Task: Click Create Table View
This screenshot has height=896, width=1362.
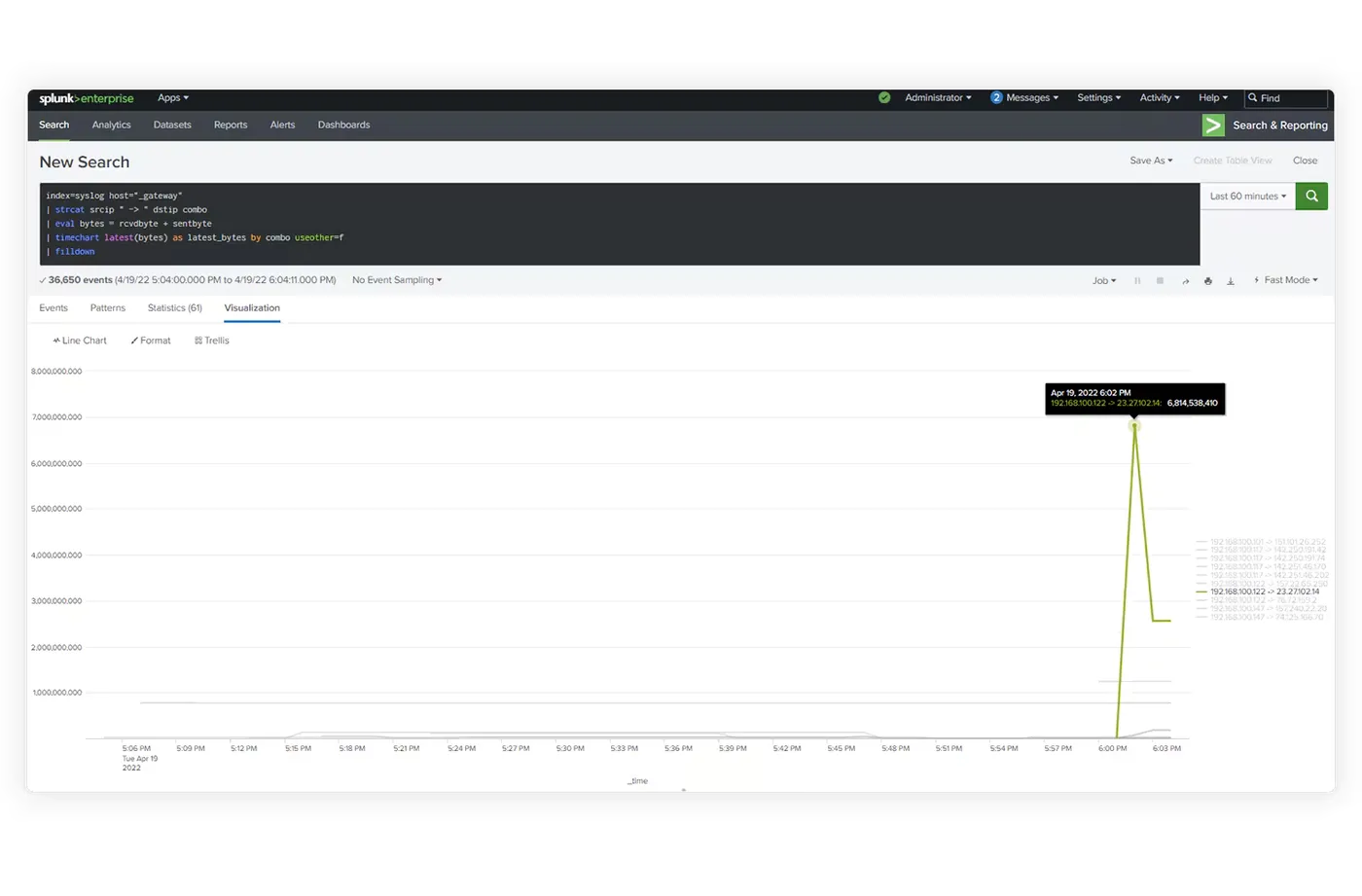Action: pyautogui.click(x=1233, y=161)
